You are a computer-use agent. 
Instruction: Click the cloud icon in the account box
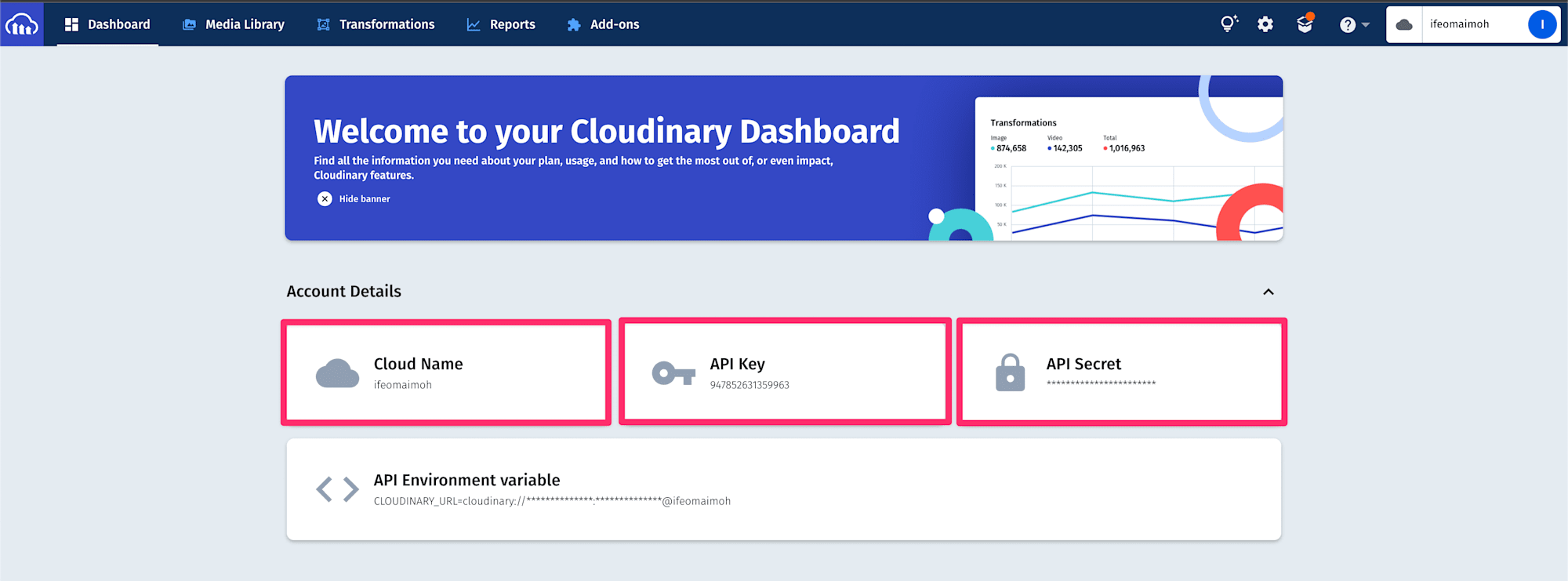1404,24
